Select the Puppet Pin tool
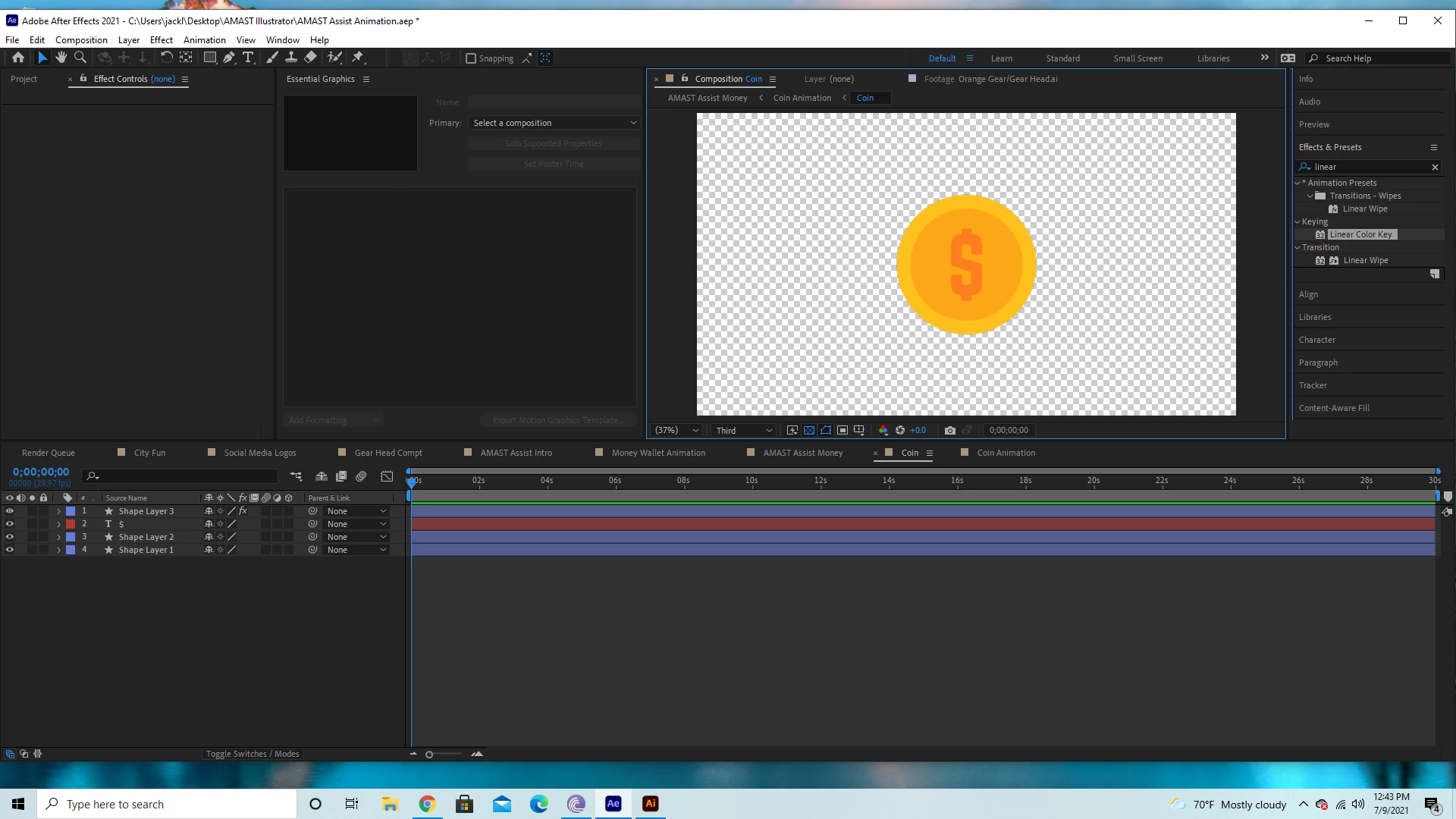The image size is (1456, 819). pos(358,58)
